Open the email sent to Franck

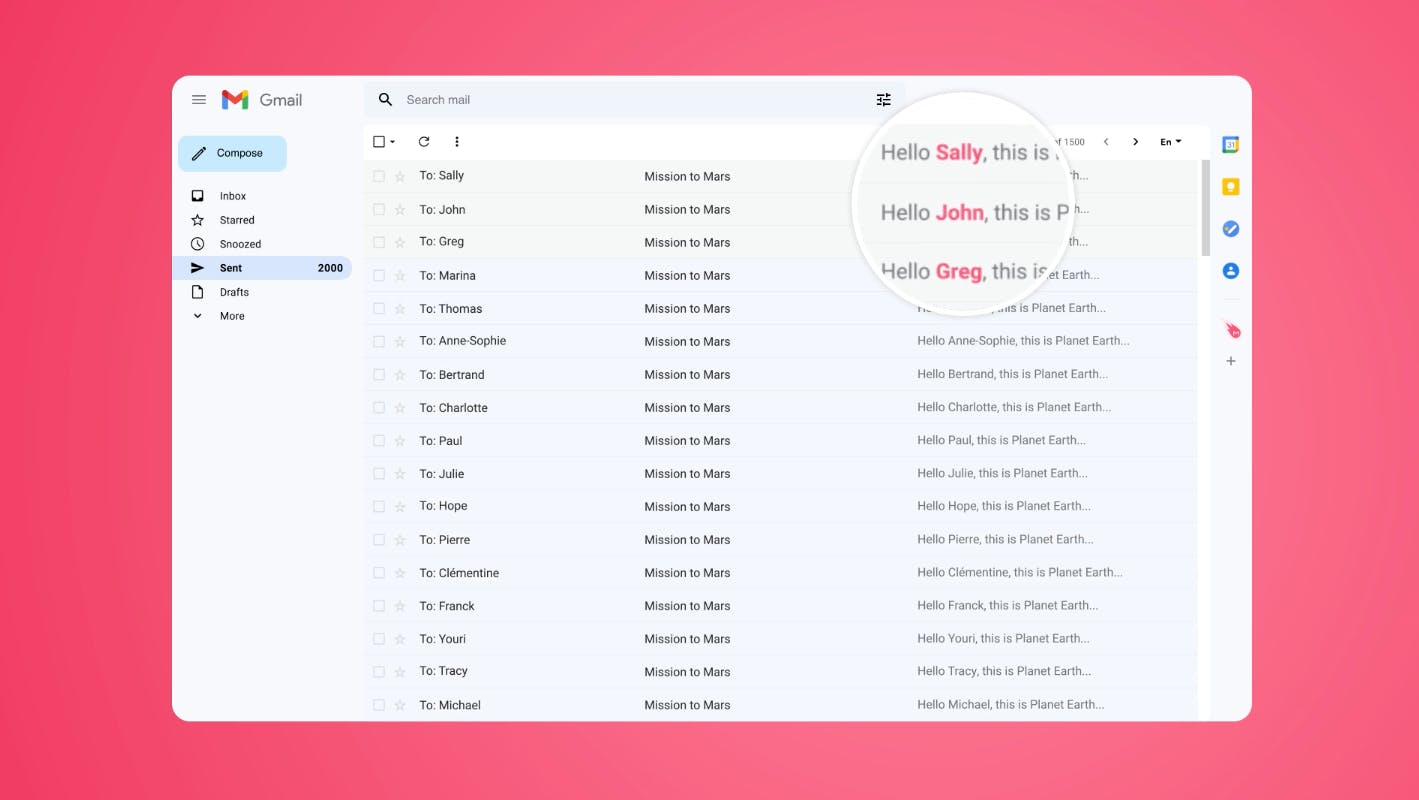[780, 605]
